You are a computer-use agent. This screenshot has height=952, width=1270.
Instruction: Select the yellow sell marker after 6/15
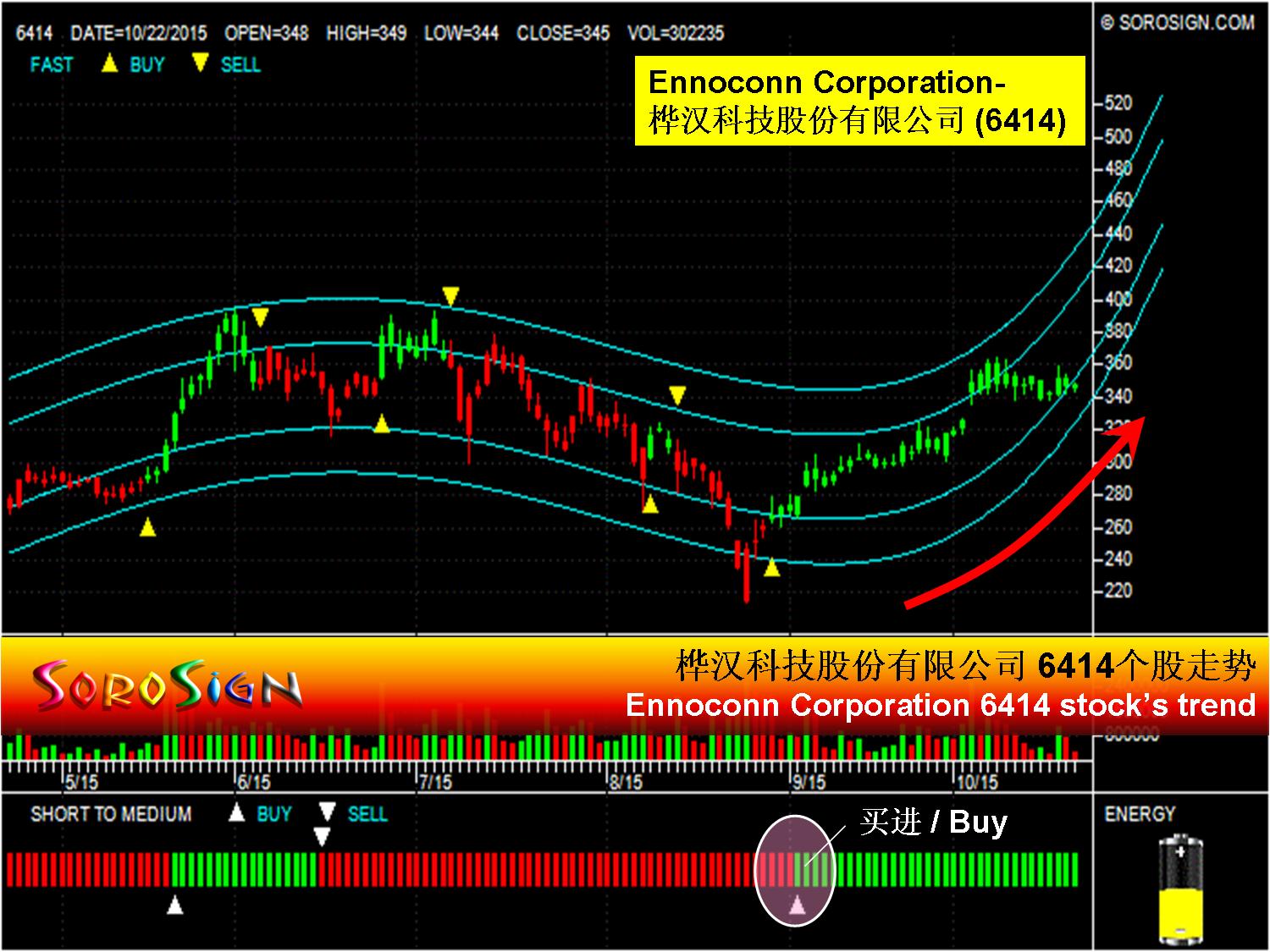point(260,317)
